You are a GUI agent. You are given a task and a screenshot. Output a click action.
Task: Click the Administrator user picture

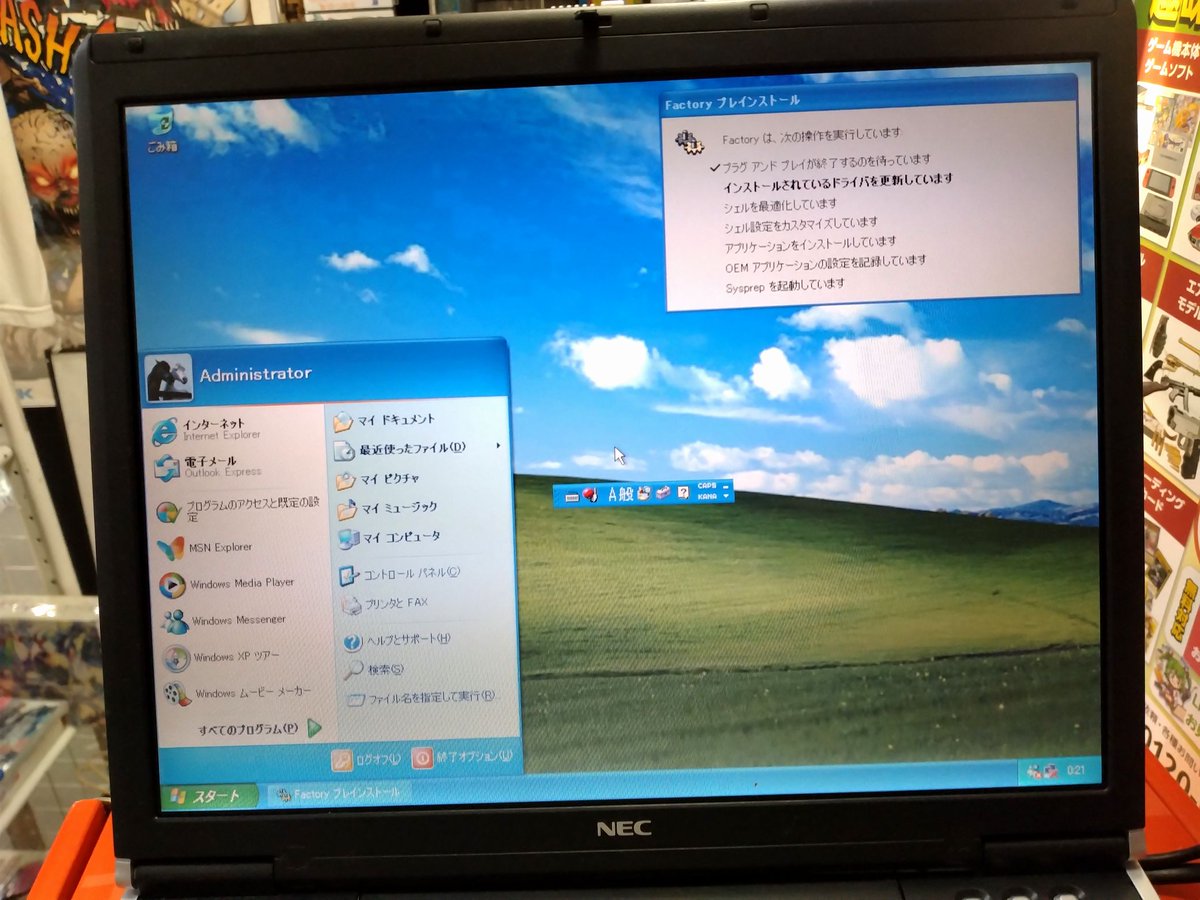click(x=168, y=378)
